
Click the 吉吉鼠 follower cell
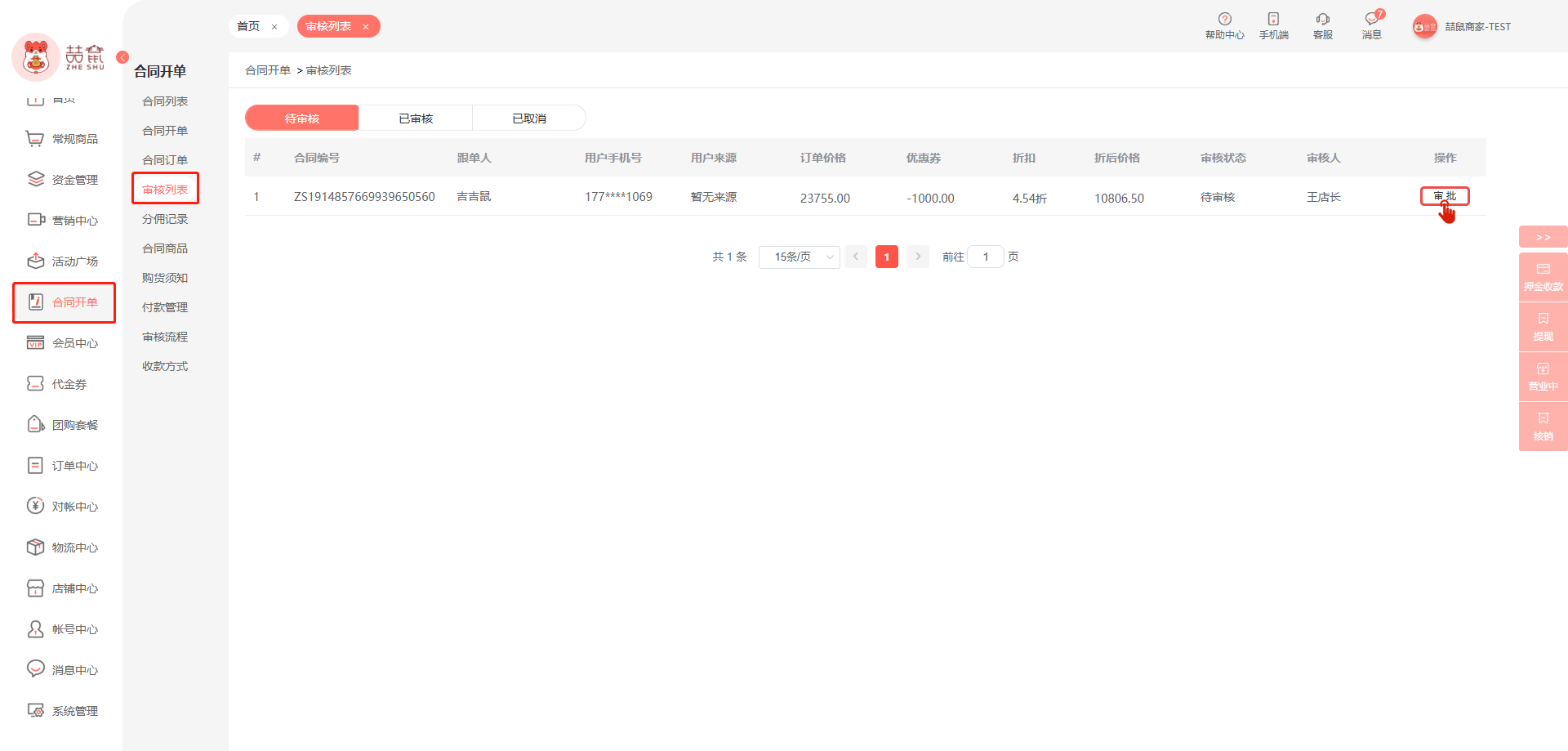(474, 197)
